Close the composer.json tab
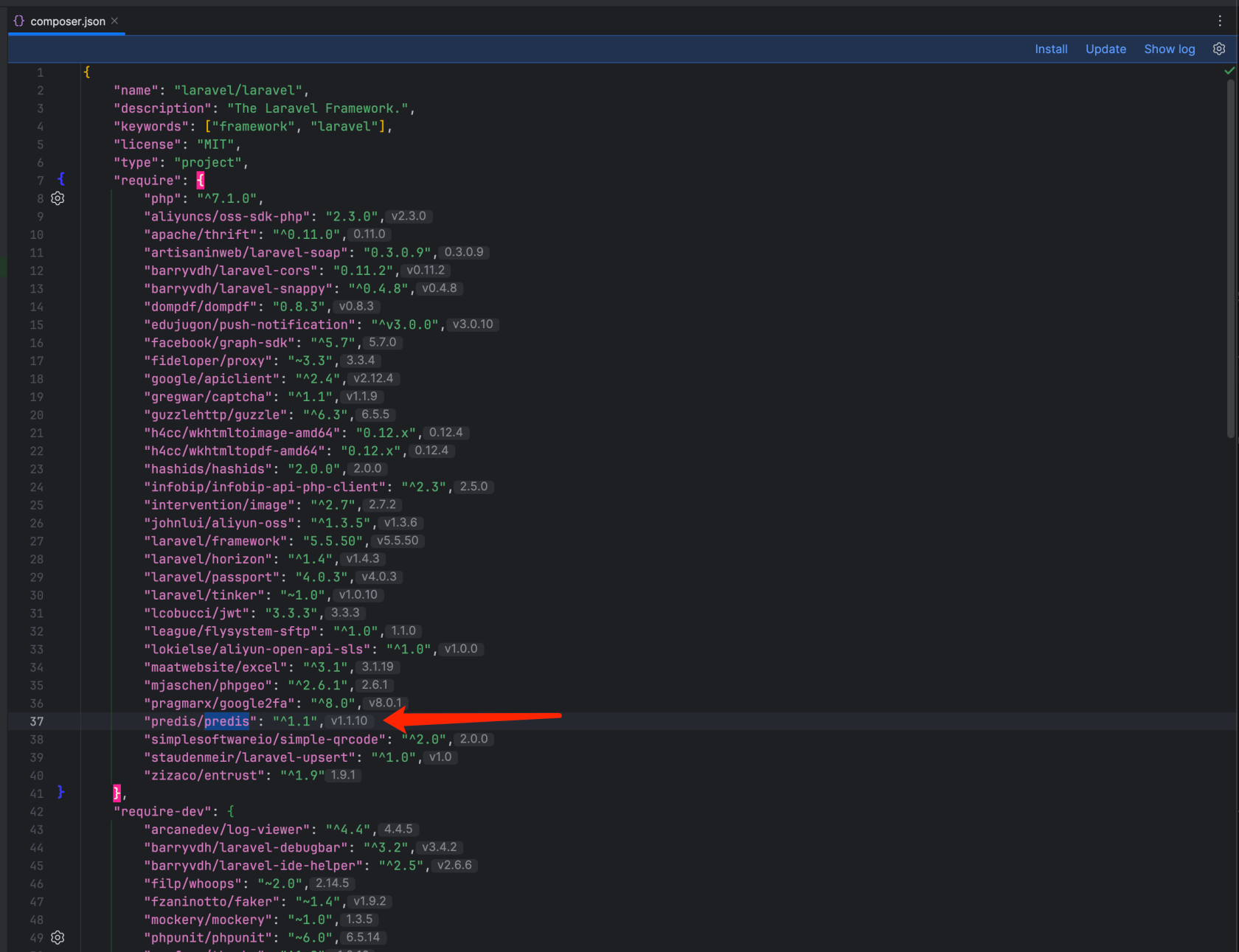 [114, 21]
